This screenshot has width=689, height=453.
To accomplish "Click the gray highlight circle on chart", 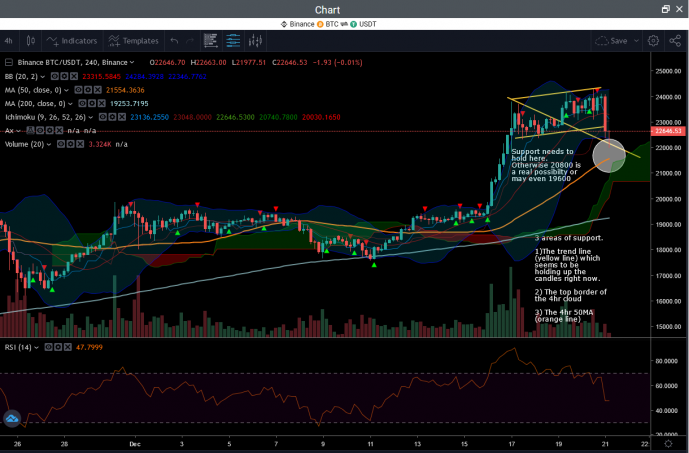I will tap(609, 156).
